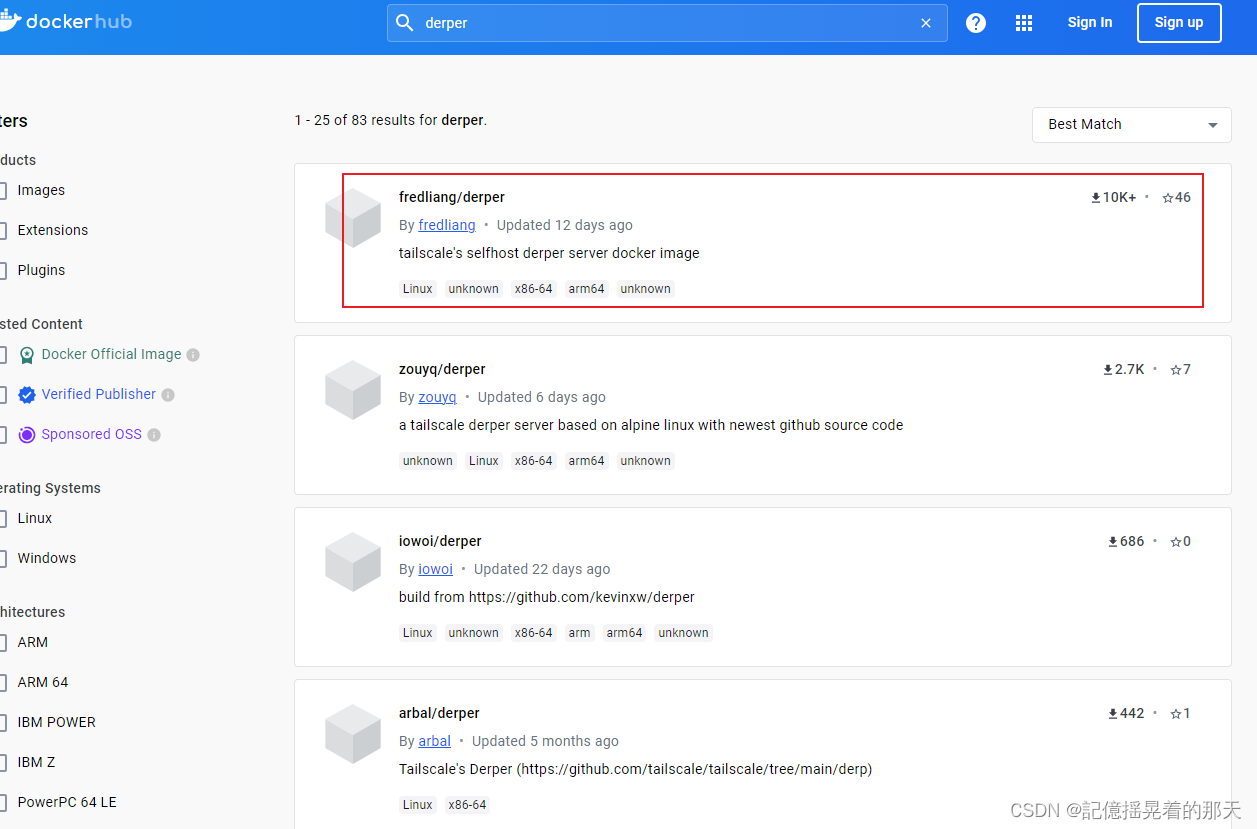Check the ARM architecture filter

pos(3,642)
